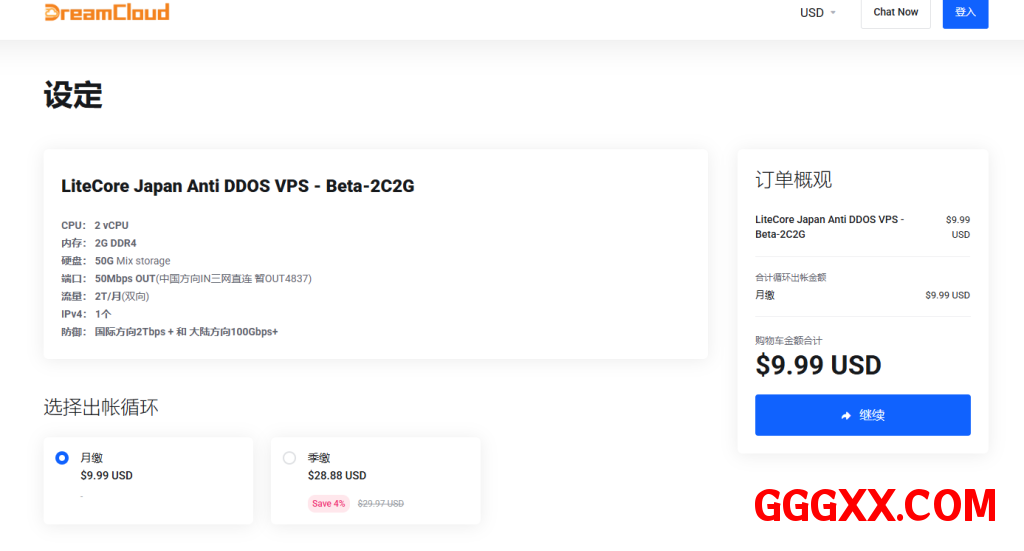Click the 防御 DDoS protection spec line

coord(169,332)
